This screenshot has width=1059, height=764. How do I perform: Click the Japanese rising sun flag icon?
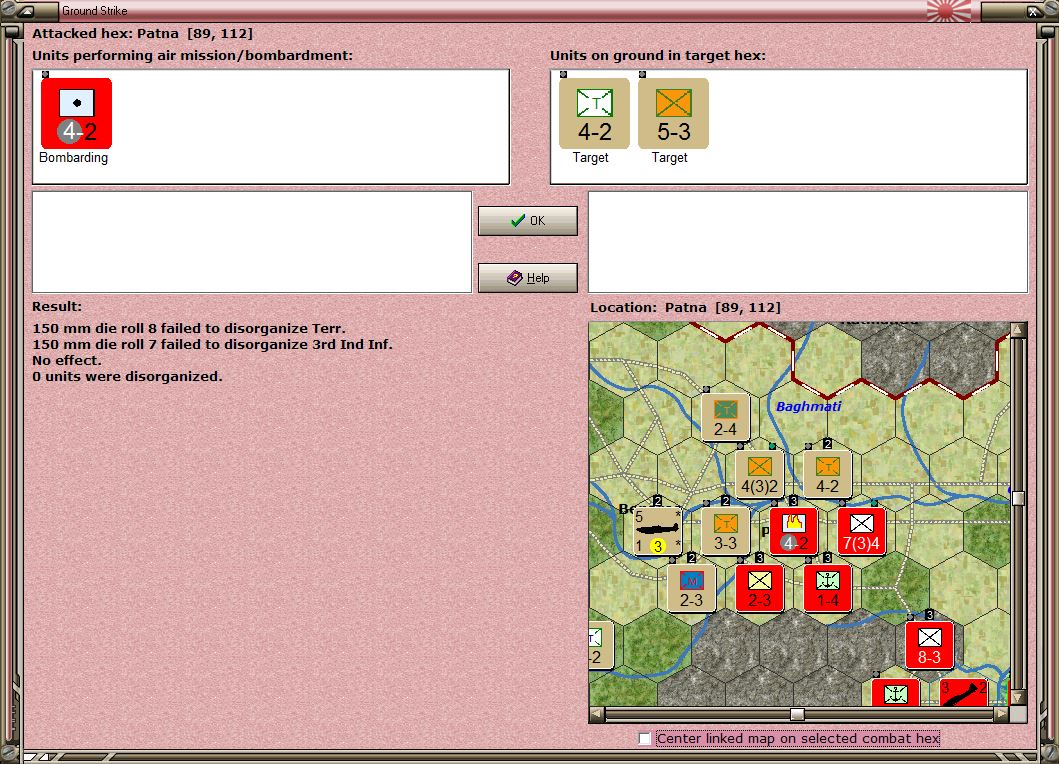point(949,11)
